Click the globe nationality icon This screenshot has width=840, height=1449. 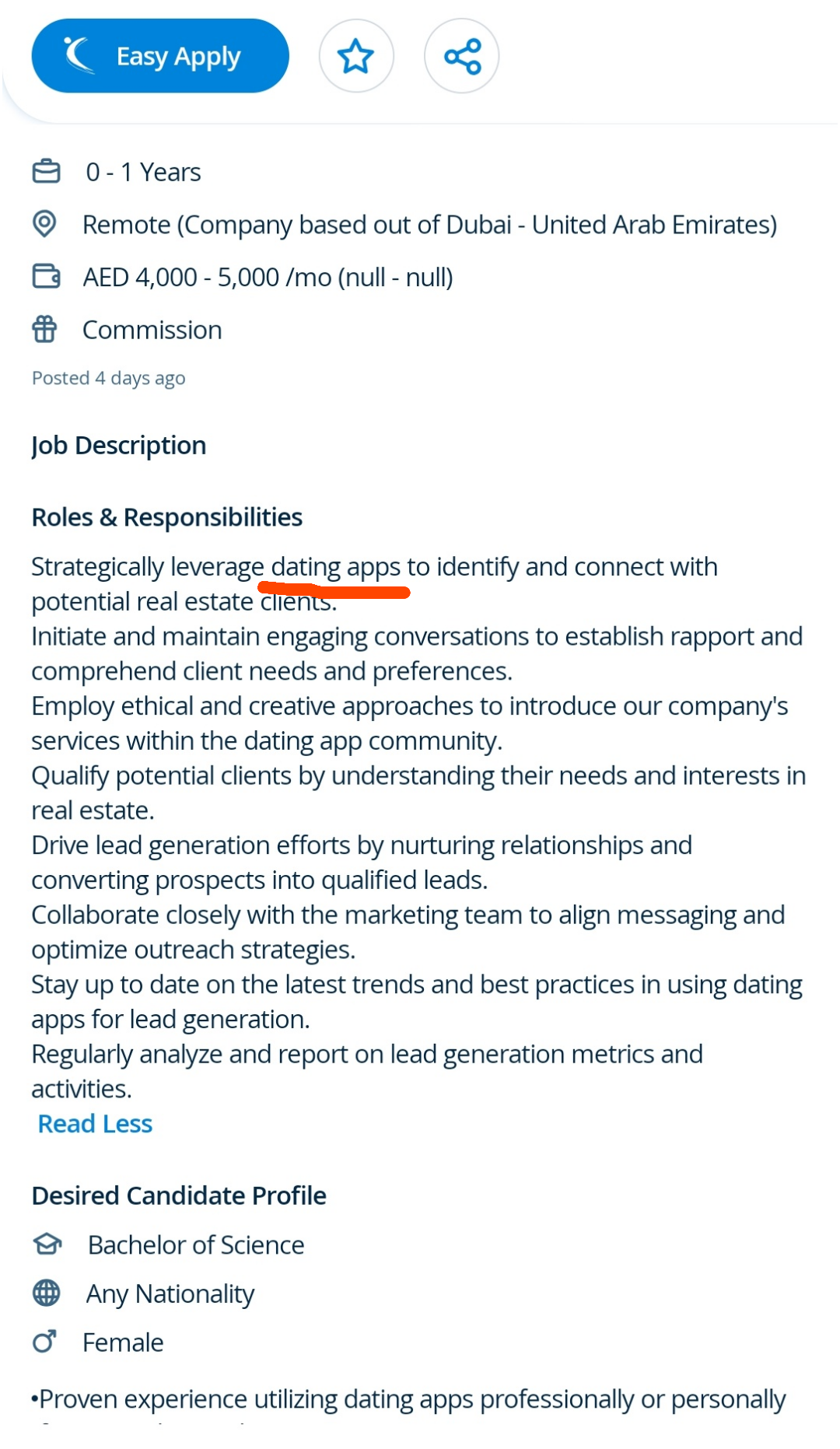[x=46, y=1293]
